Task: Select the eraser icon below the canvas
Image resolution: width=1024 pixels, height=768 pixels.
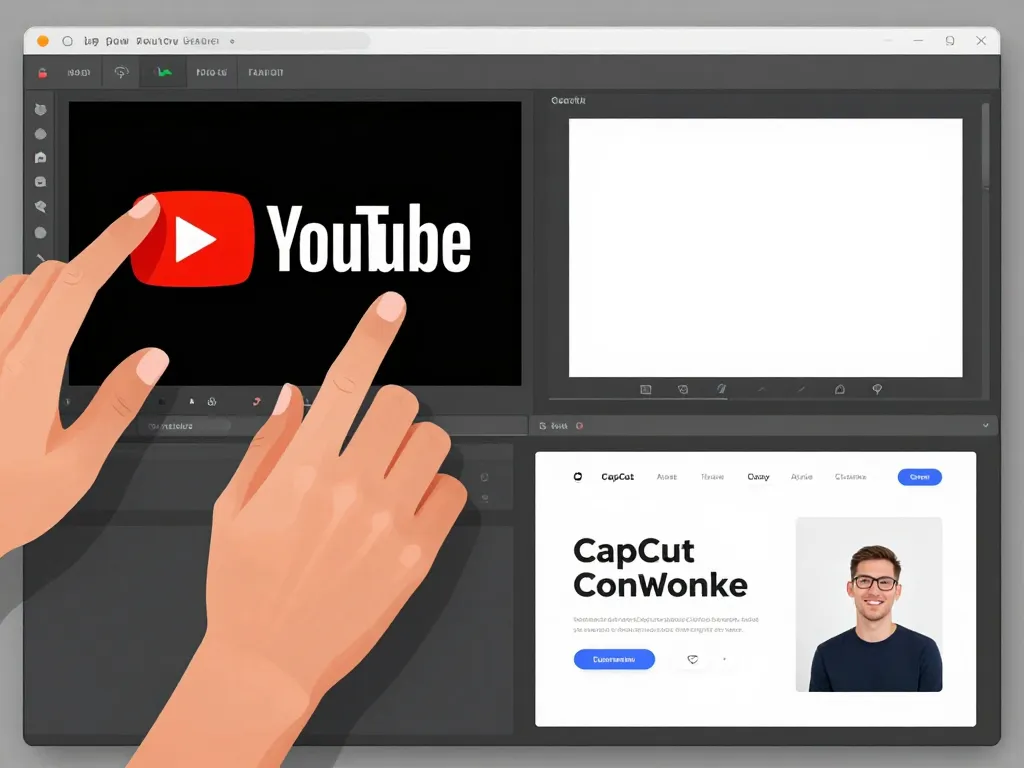Action: click(x=192, y=400)
